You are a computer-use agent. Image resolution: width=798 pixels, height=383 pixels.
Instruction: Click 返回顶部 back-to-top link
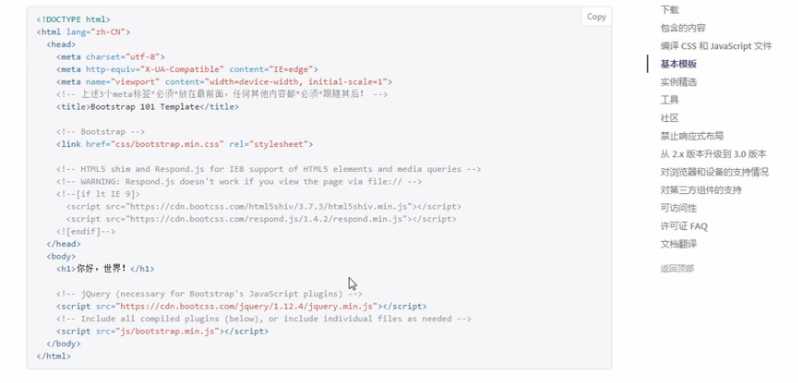click(x=677, y=269)
